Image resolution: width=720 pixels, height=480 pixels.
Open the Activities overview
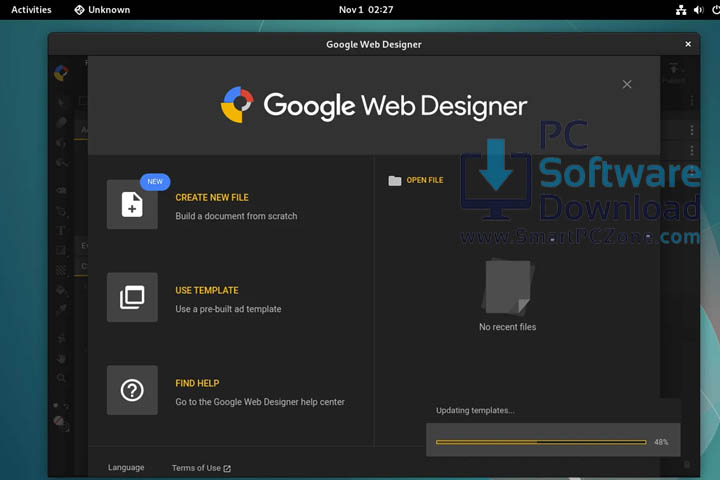click(x=31, y=10)
